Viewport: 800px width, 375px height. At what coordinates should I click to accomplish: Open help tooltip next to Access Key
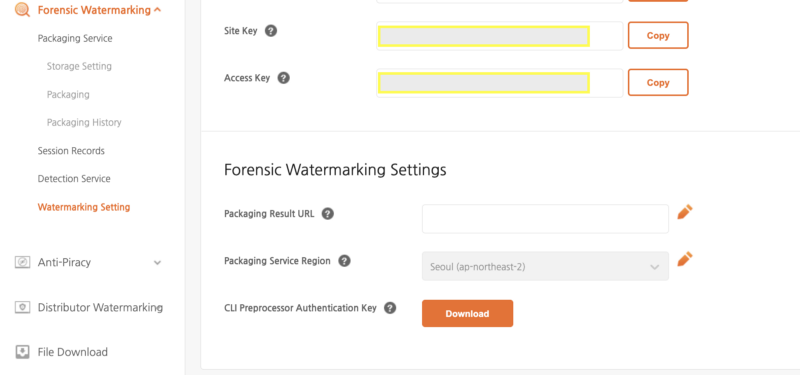284,78
